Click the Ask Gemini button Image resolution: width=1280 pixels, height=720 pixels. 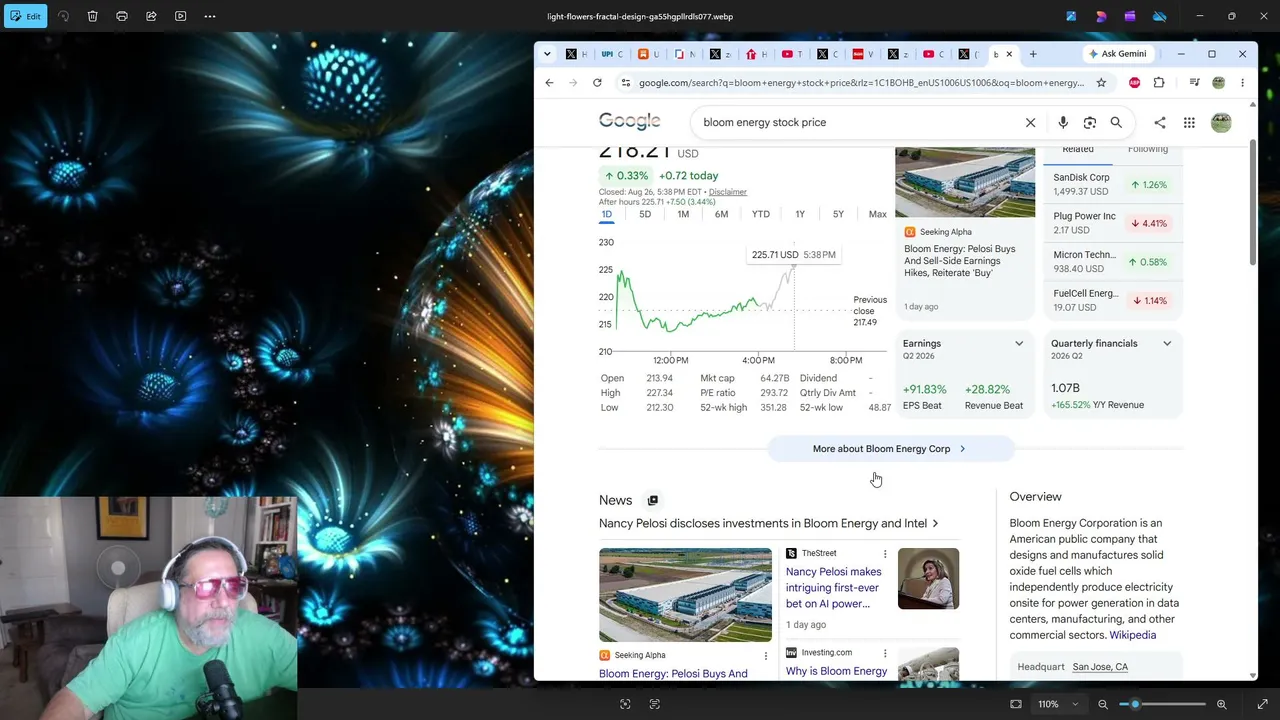point(1118,54)
